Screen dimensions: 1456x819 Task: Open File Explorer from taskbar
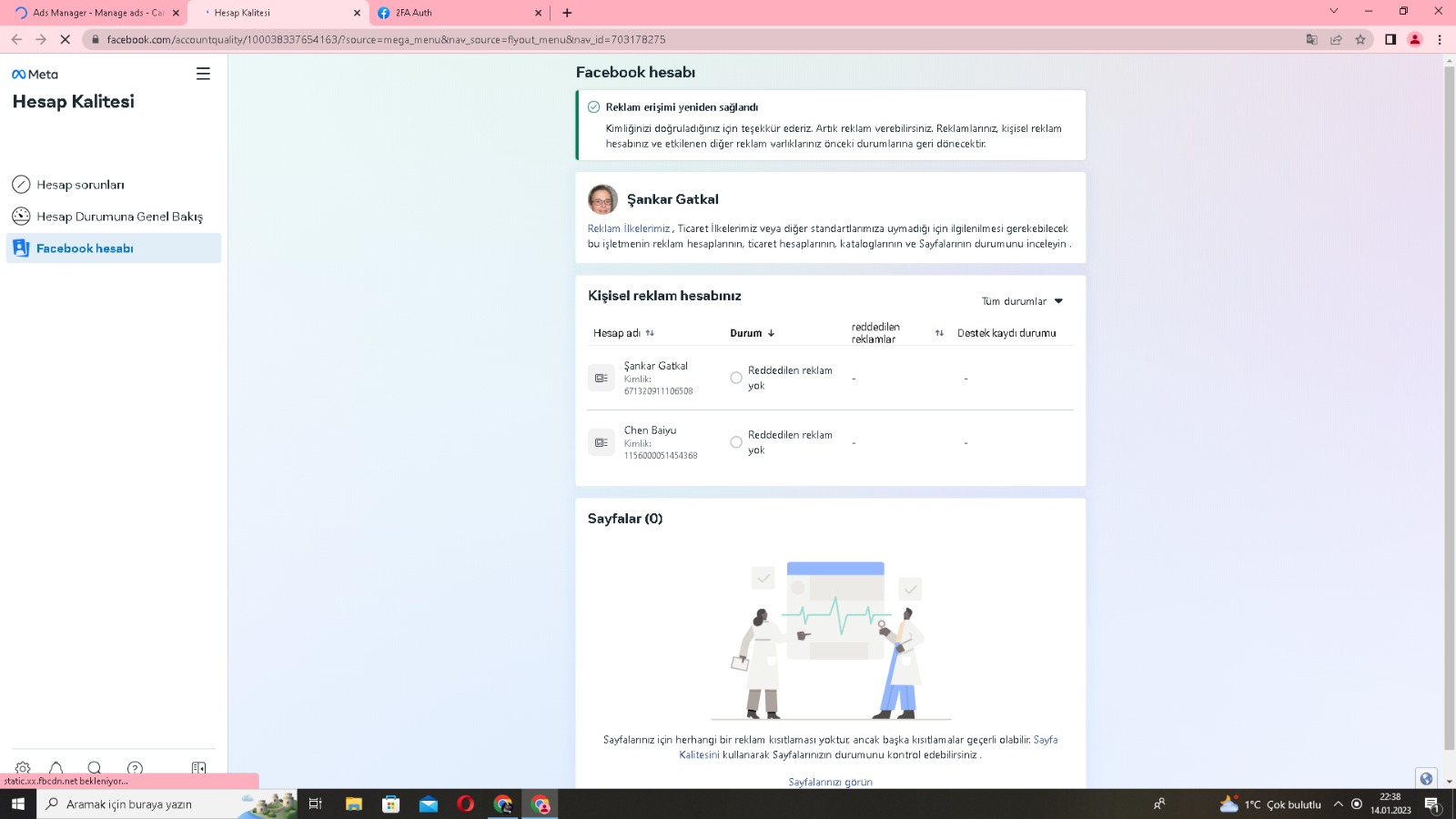pyautogui.click(x=354, y=804)
